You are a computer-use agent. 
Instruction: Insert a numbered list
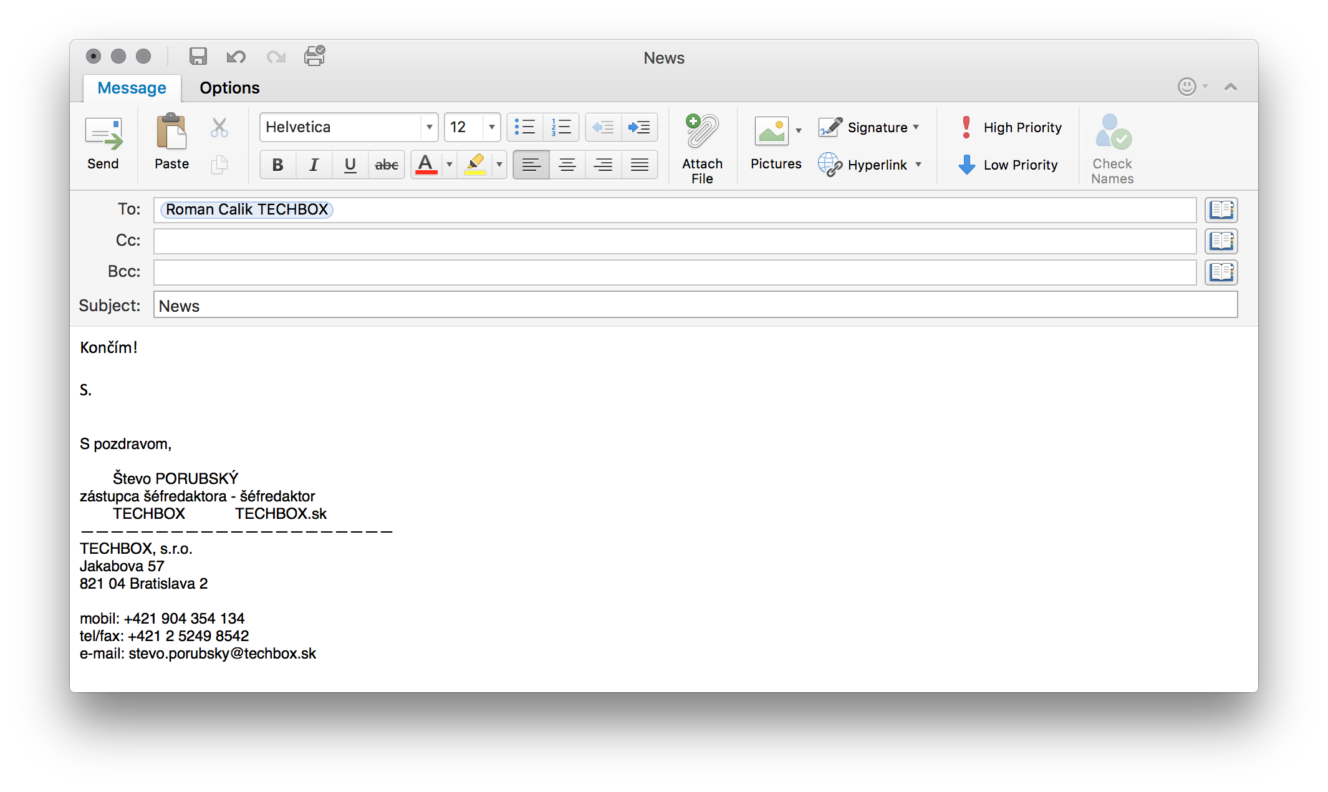561,127
